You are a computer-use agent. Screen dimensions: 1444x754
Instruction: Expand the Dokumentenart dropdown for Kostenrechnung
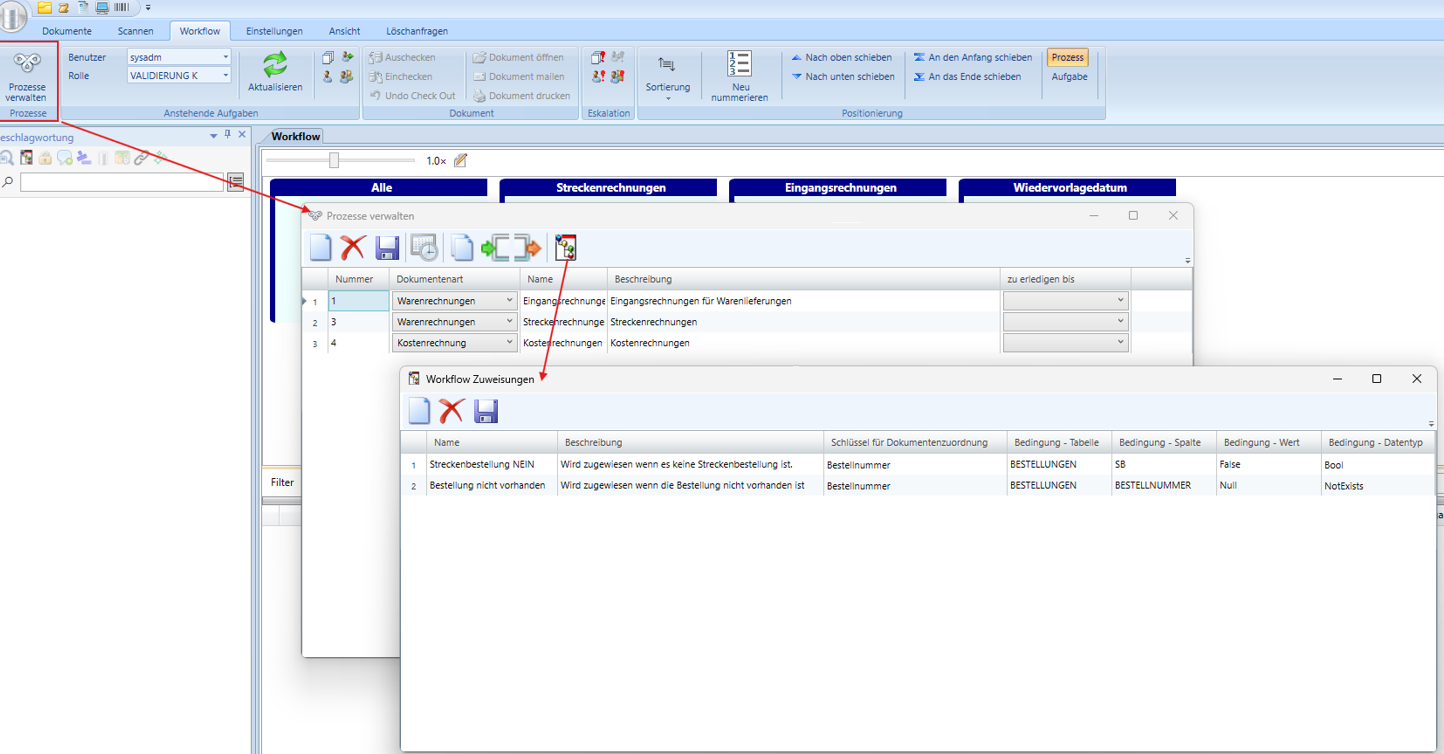pos(509,342)
